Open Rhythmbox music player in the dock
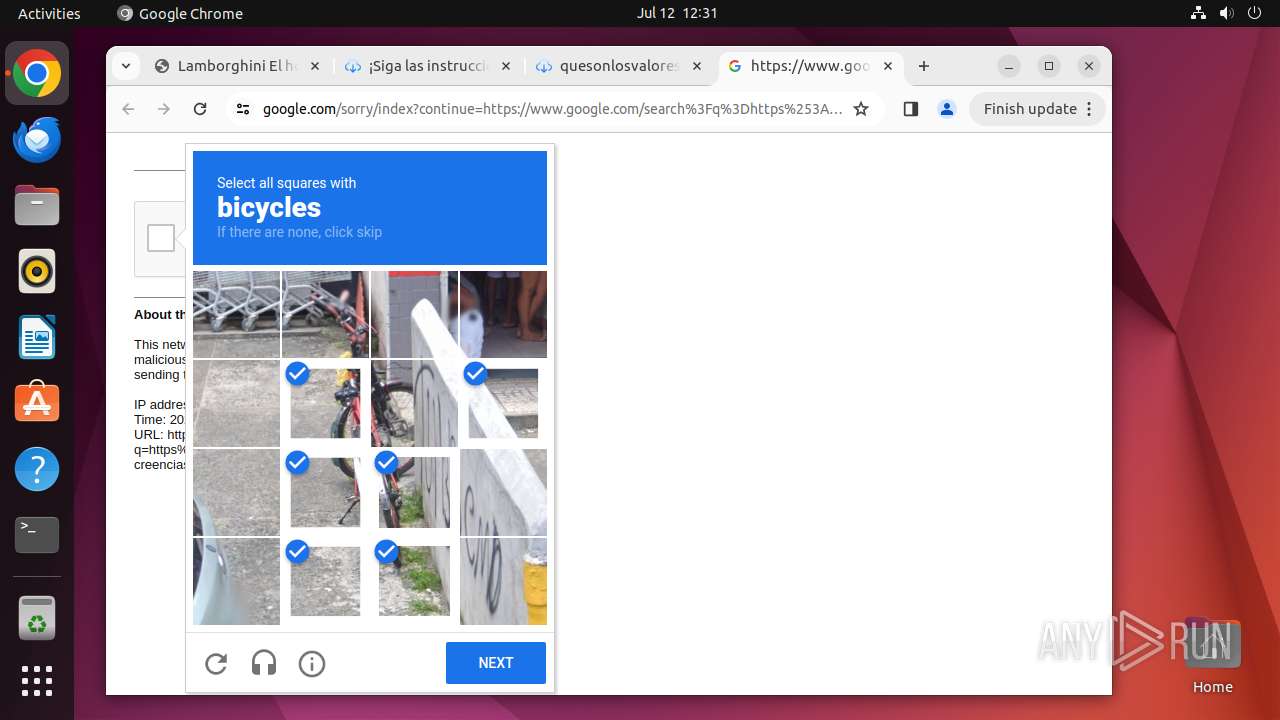The image size is (1280, 720). (37, 271)
